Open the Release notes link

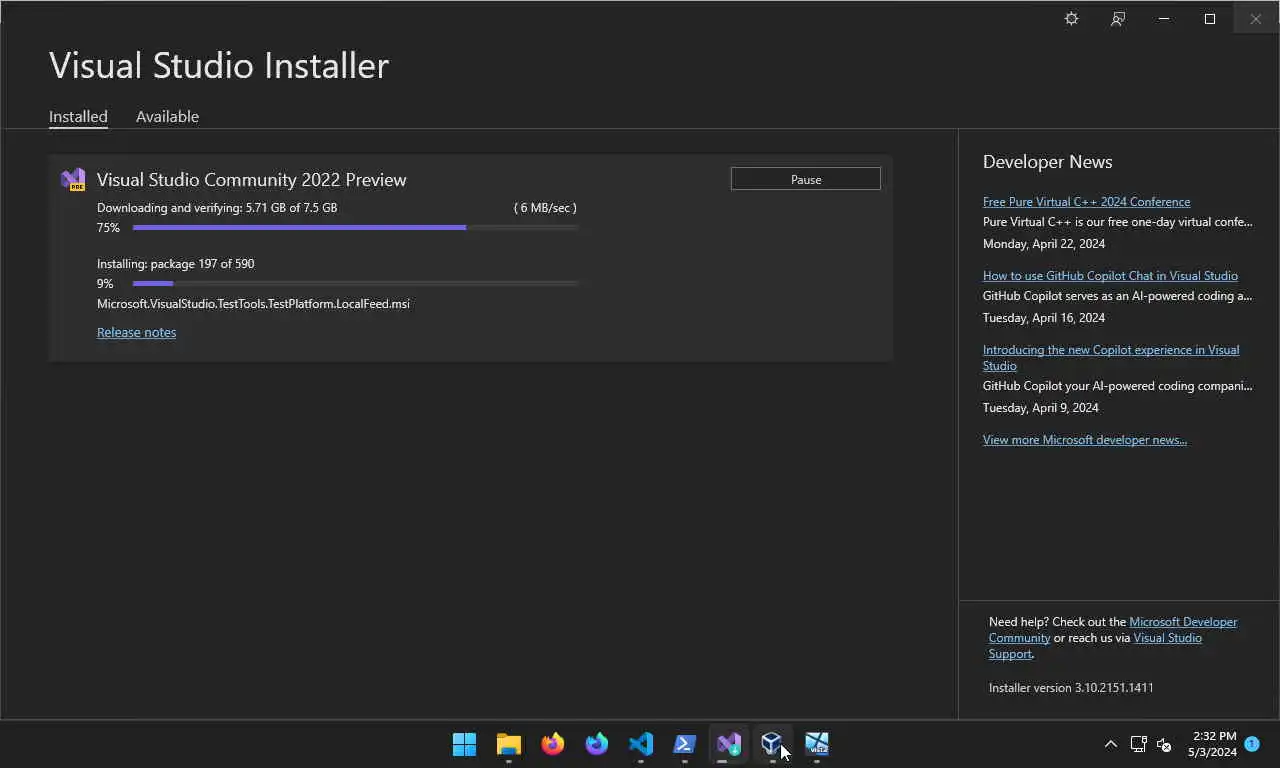pyautogui.click(x=136, y=333)
